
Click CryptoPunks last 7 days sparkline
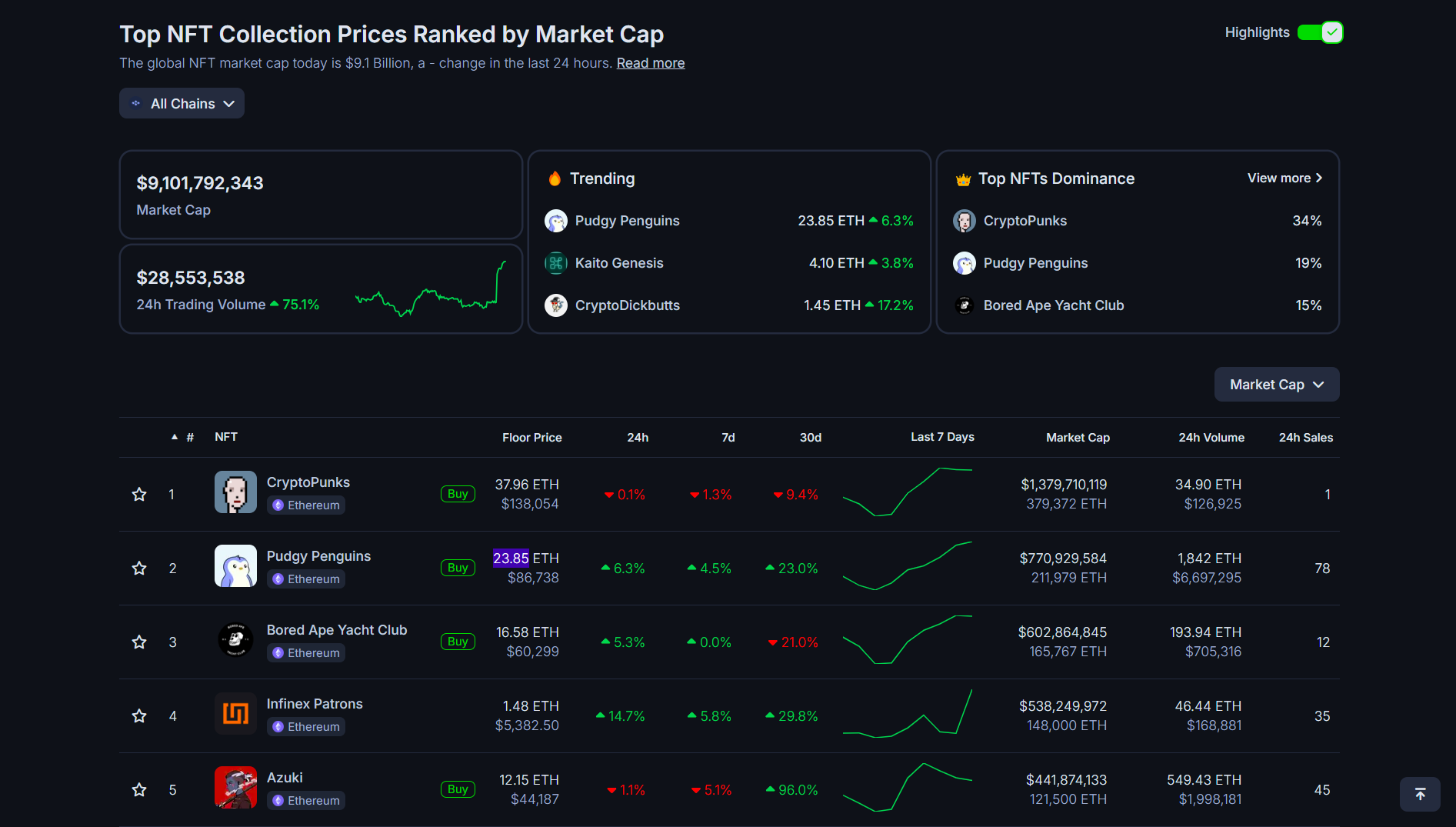908,492
